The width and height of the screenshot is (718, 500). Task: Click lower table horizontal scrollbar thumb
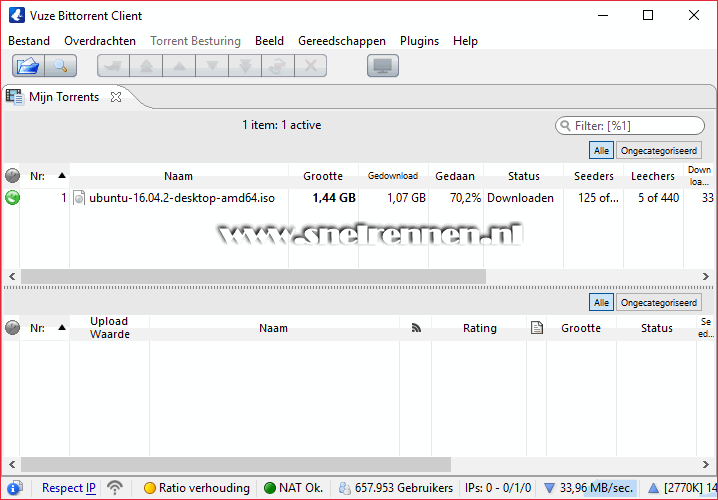point(236,464)
